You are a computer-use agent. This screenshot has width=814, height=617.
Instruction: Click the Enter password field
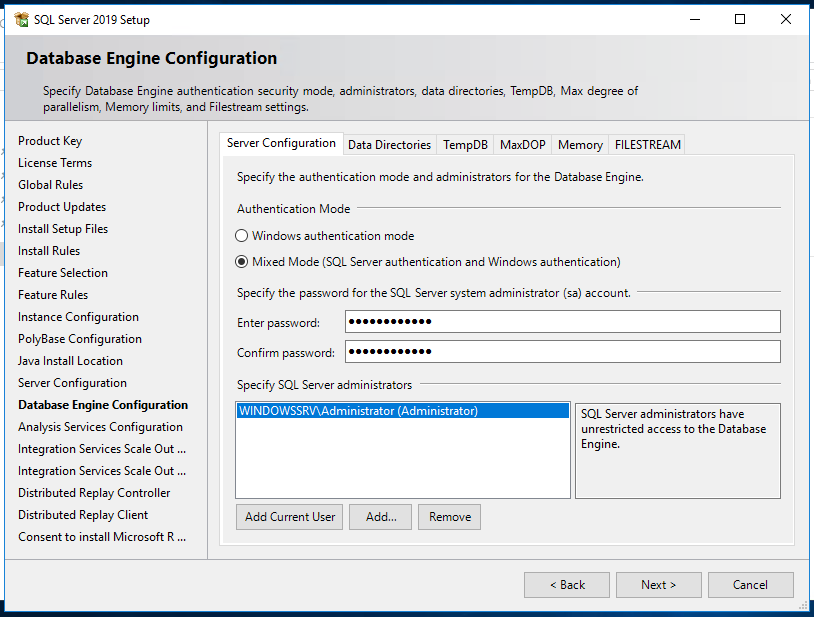(x=563, y=322)
